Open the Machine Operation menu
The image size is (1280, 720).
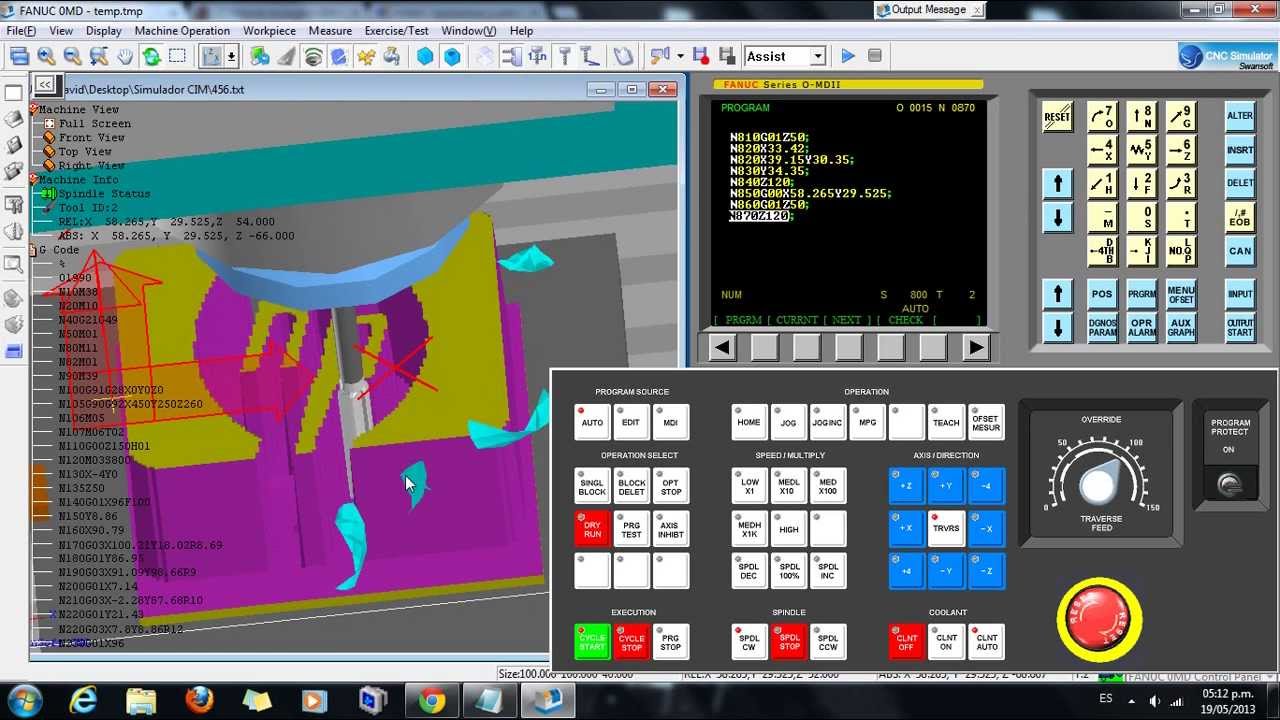coord(182,31)
